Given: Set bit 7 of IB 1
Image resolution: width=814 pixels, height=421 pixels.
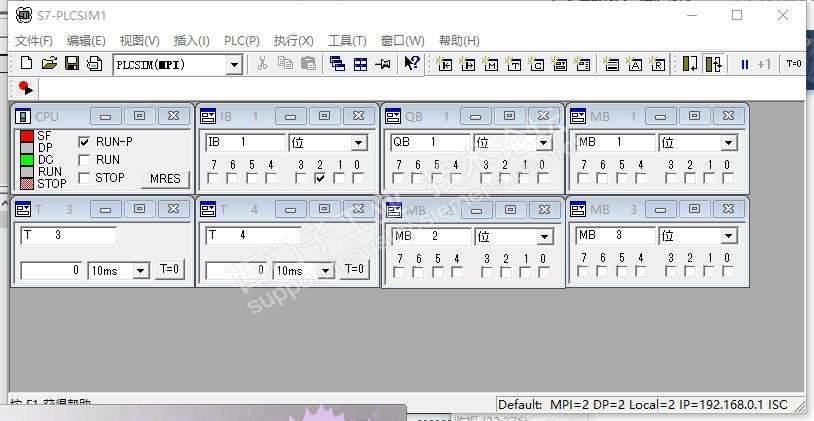Looking at the screenshot, I should point(213,178).
